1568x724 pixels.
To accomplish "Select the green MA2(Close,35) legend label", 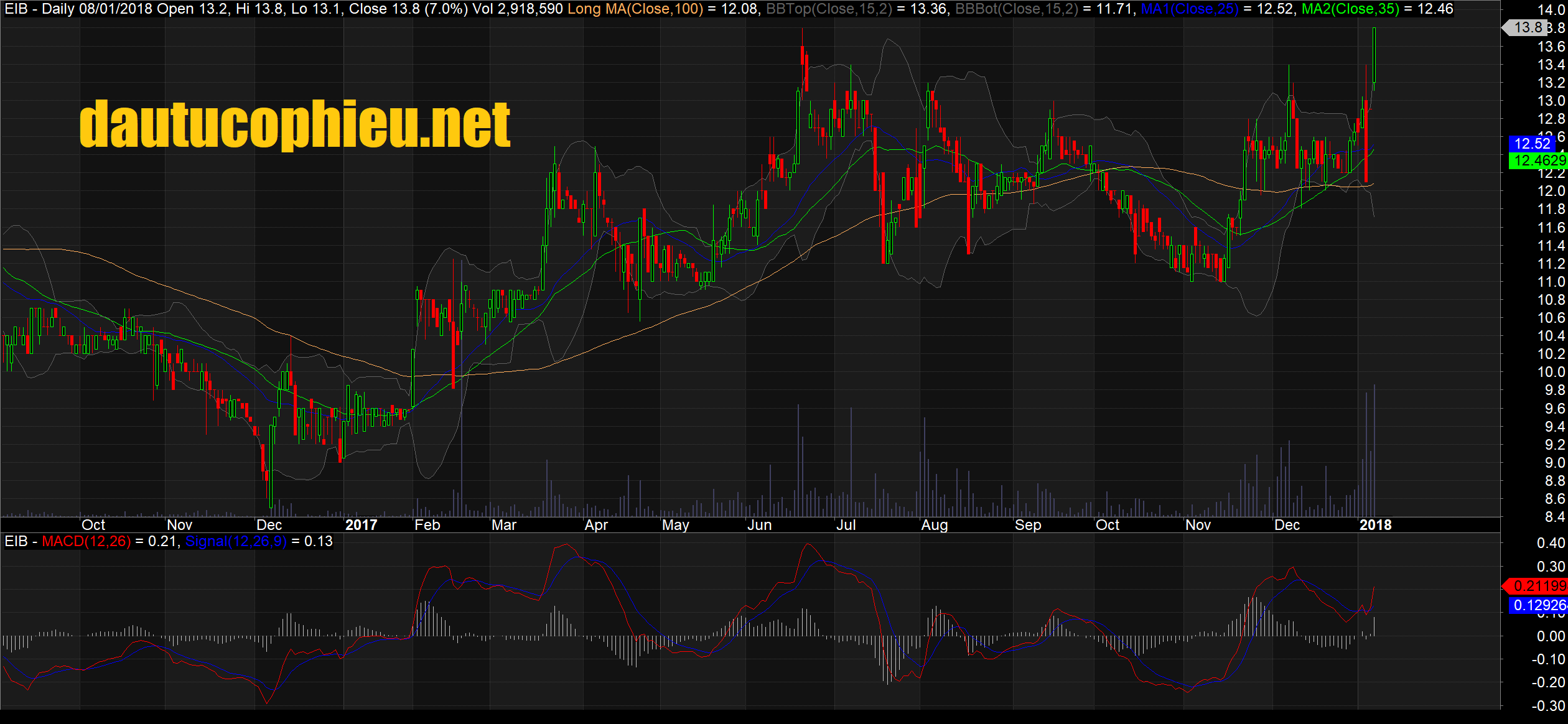I will [1350, 9].
